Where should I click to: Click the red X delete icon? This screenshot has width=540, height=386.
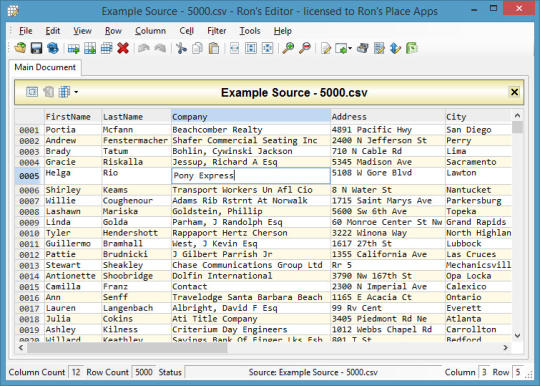point(123,48)
